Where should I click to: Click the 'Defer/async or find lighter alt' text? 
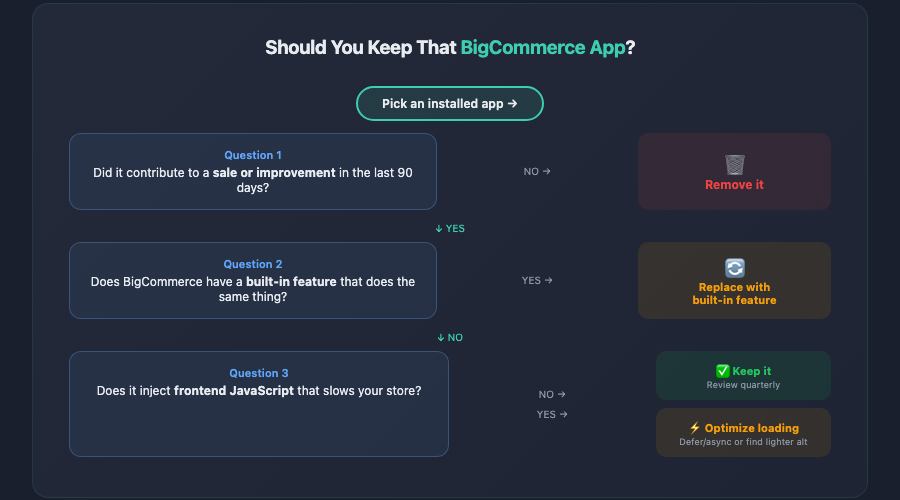[743, 442]
